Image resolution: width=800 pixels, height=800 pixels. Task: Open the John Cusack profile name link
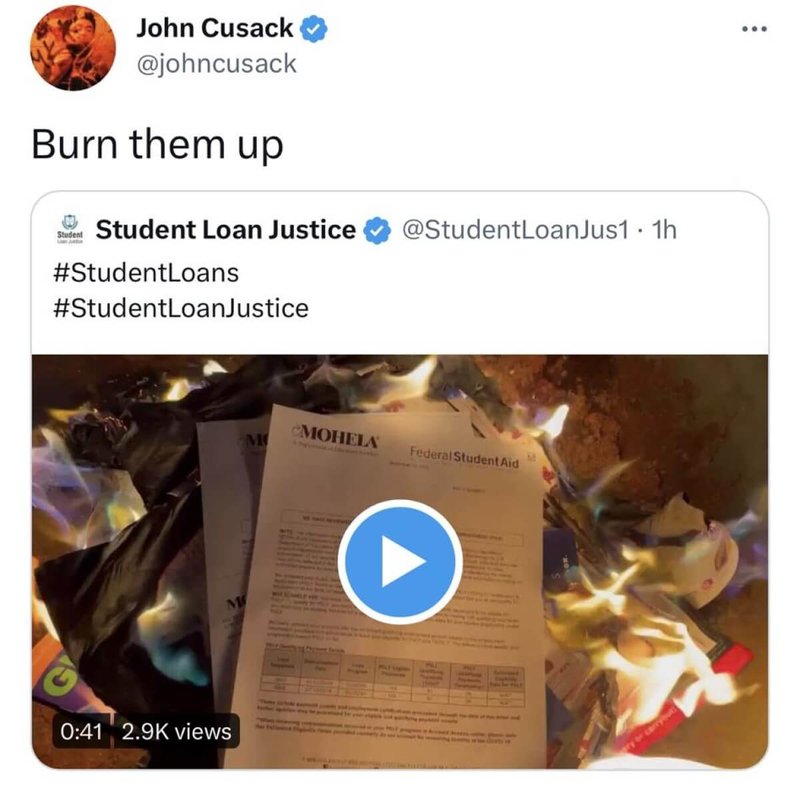pos(214,28)
